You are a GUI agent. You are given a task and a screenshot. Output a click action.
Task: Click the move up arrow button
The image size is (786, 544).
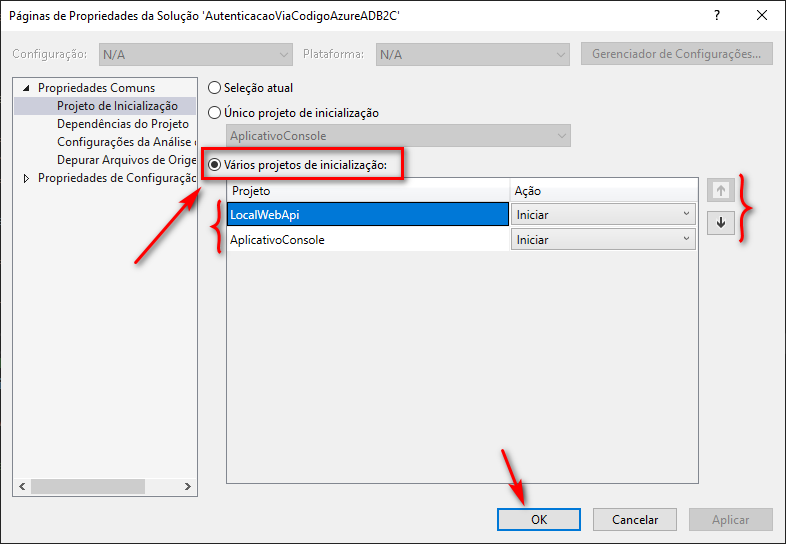point(719,190)
